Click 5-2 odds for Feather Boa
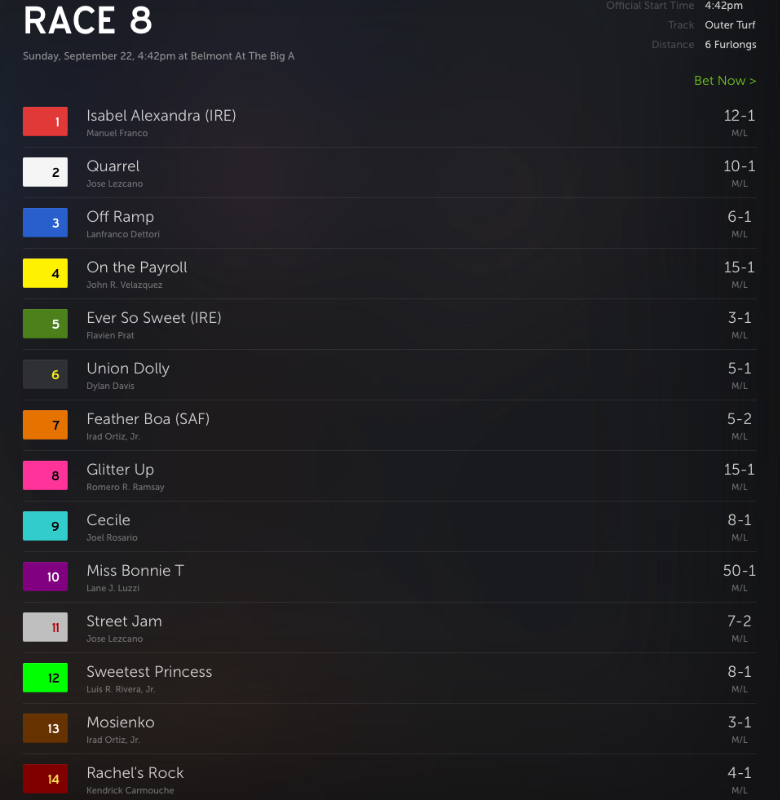This screenshot has height=800, width=780. coord(739,419)
